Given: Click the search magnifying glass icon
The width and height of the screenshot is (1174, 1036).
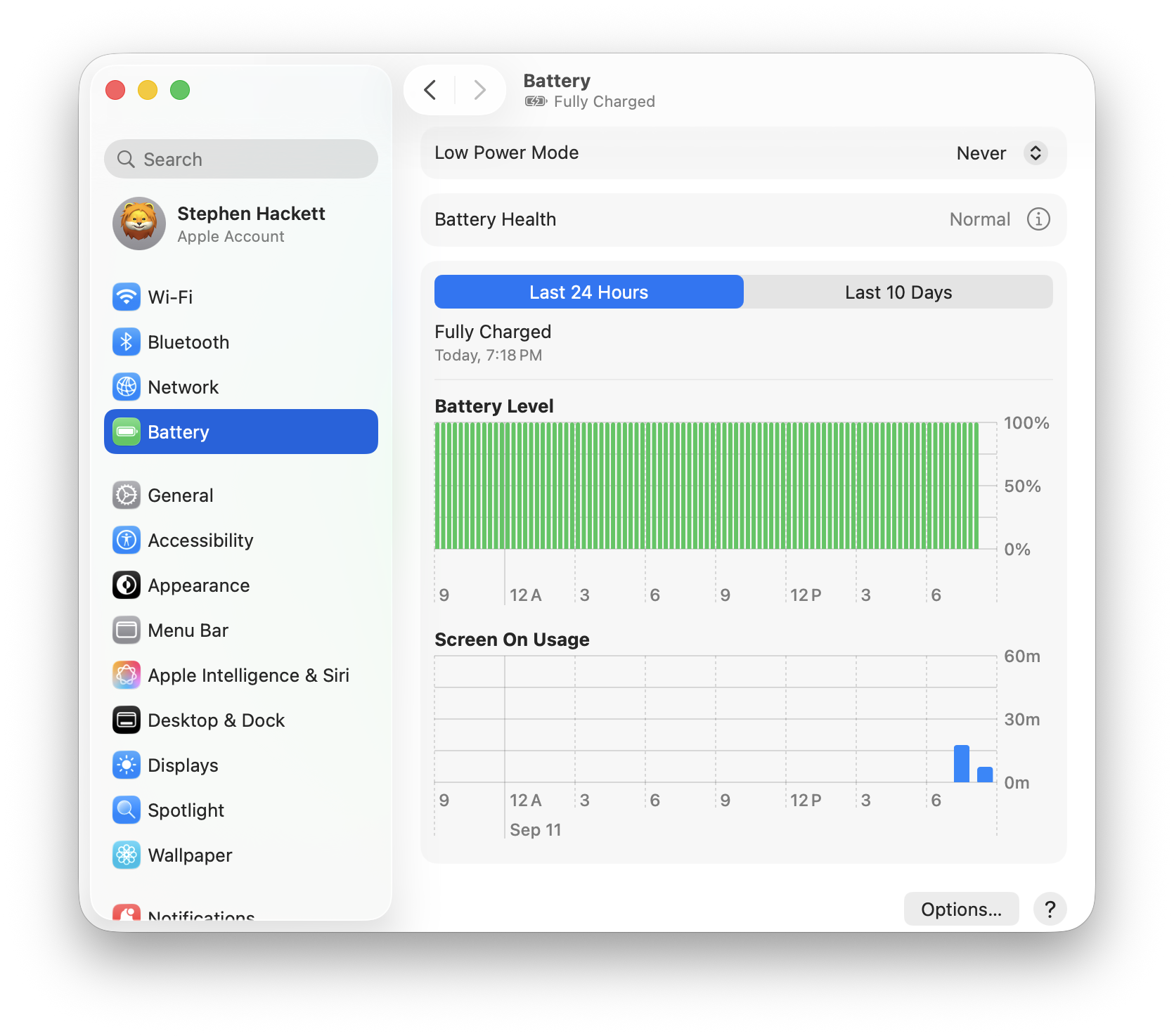Looking at the screenshot, I should coord(126,160).
